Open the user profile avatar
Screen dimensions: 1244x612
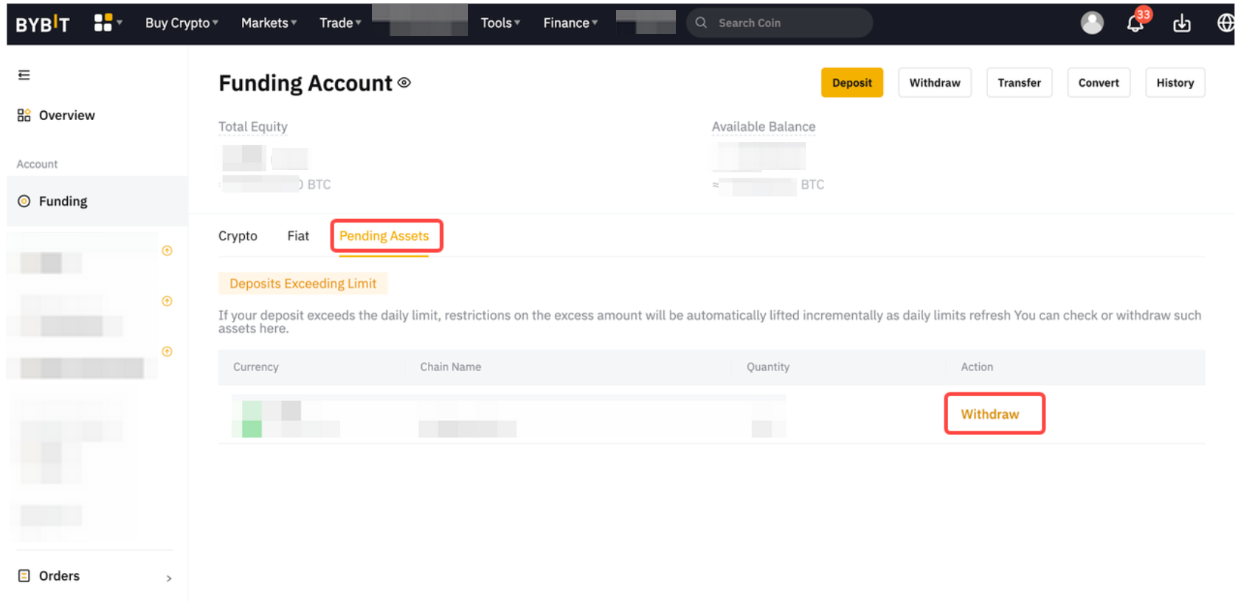(1092, 23)
